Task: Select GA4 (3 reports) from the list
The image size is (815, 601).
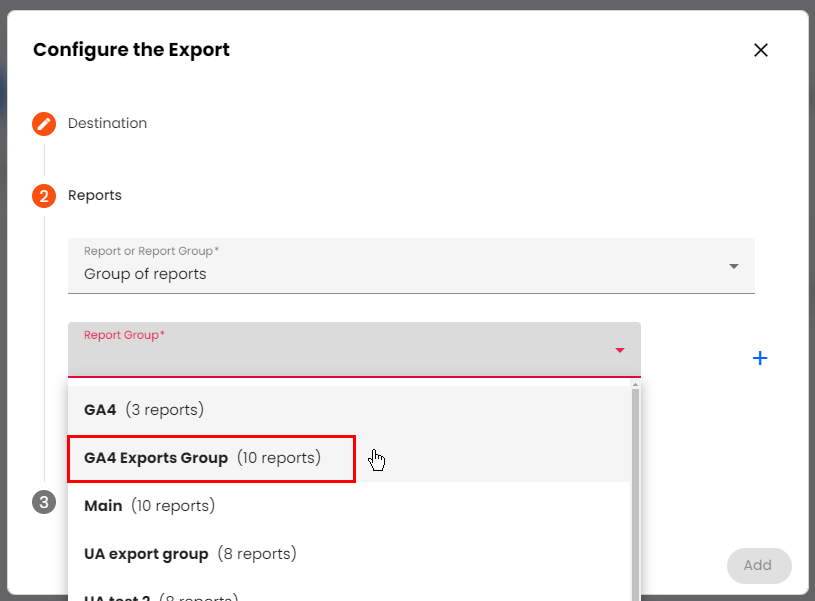Action: point(144,409)
